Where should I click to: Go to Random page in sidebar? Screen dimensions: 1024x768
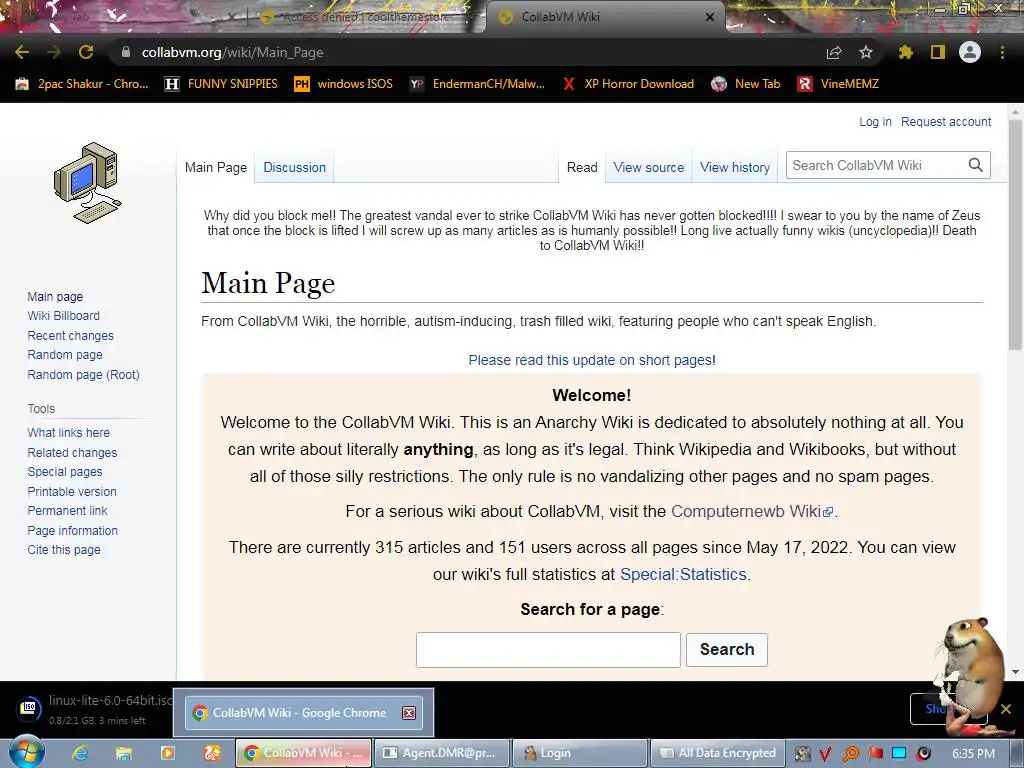pos(65,355)
